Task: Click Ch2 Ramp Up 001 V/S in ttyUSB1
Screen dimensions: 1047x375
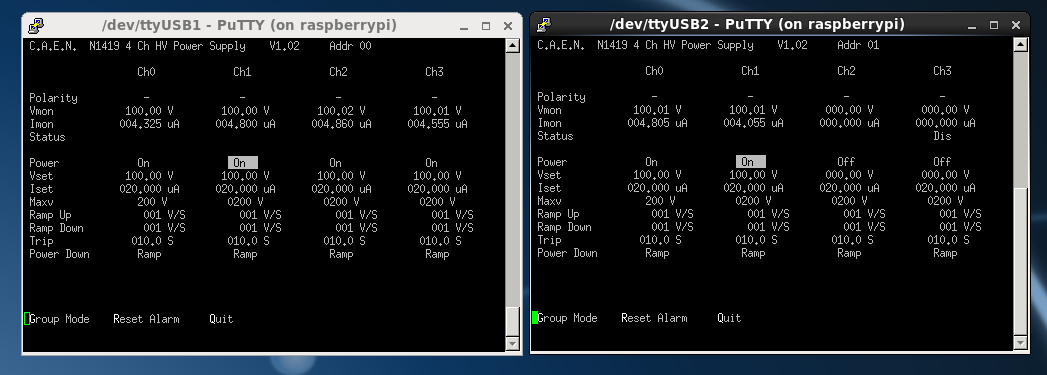Action: point(357,215)
